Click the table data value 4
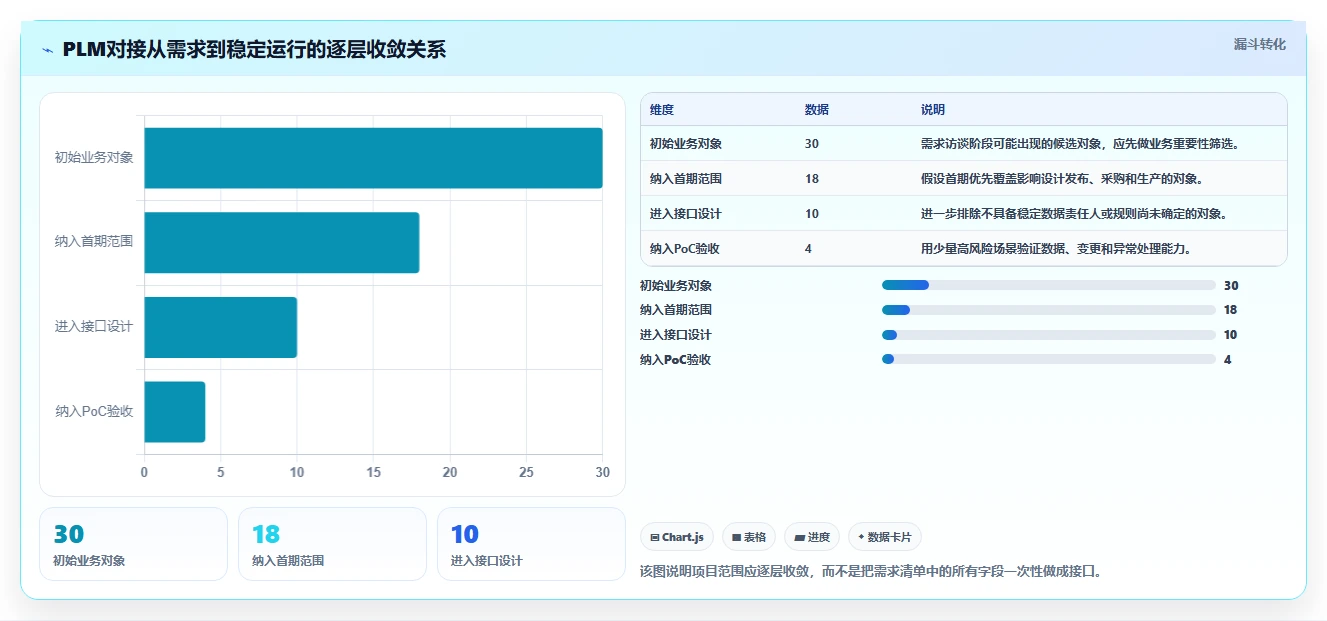1327x621 pixels. [808, 249]
